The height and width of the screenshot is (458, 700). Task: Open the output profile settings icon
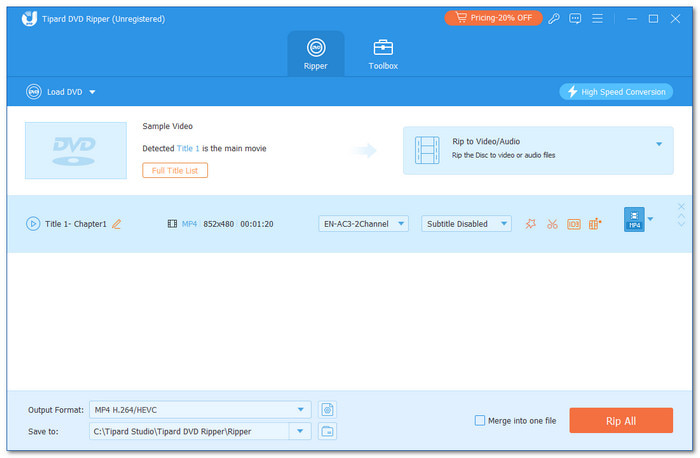[x=327, y=410]
